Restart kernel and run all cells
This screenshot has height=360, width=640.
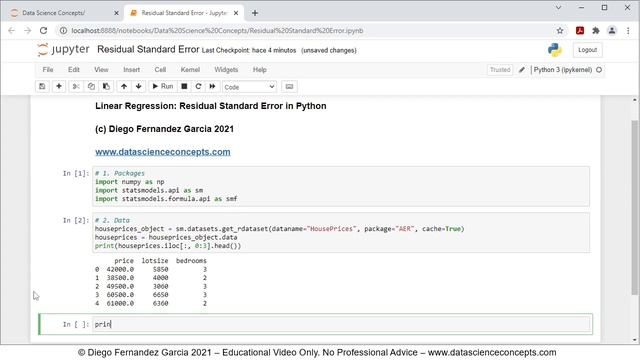[212, 87]
